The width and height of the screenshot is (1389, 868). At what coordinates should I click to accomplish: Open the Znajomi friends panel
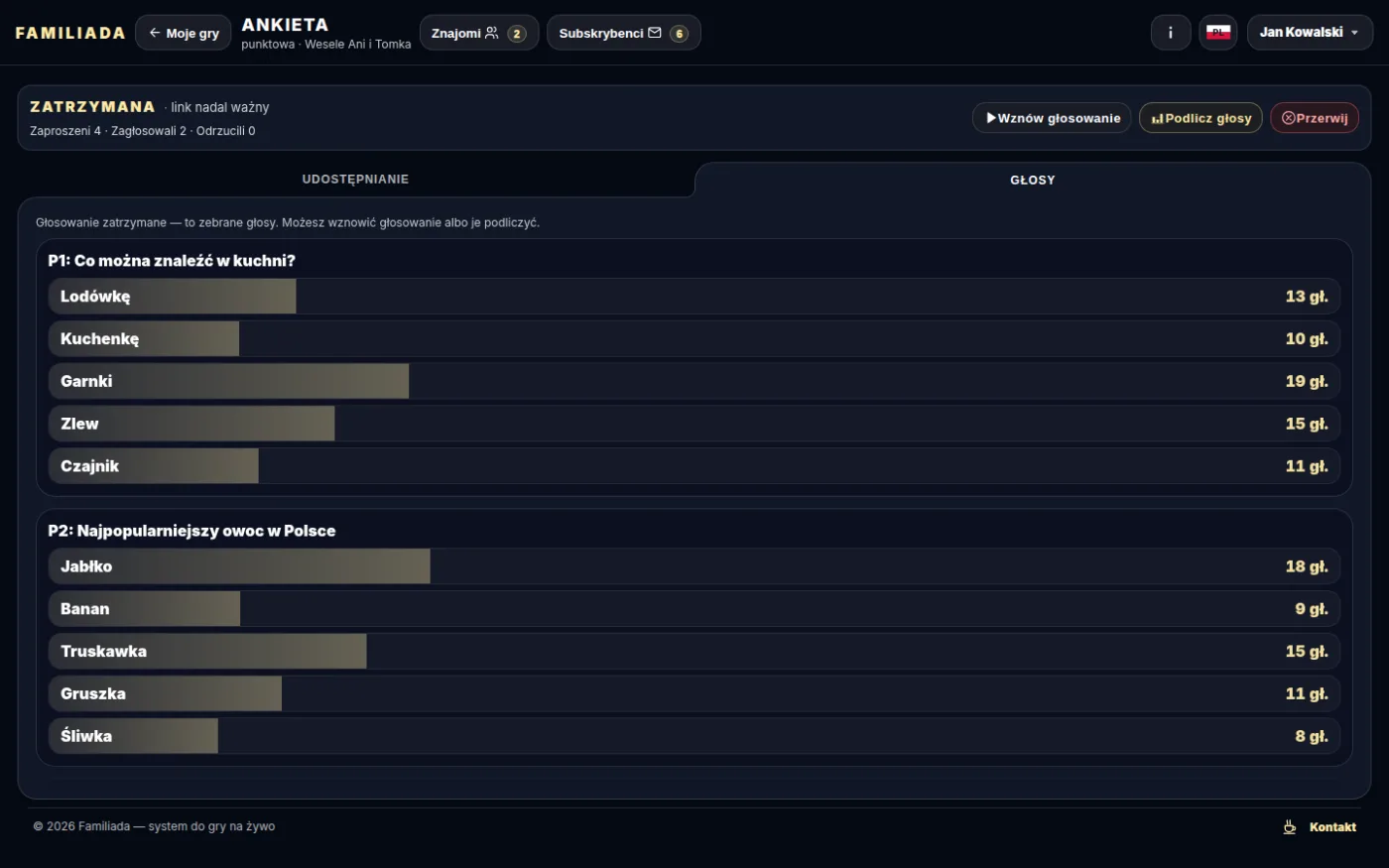point(479,33)
